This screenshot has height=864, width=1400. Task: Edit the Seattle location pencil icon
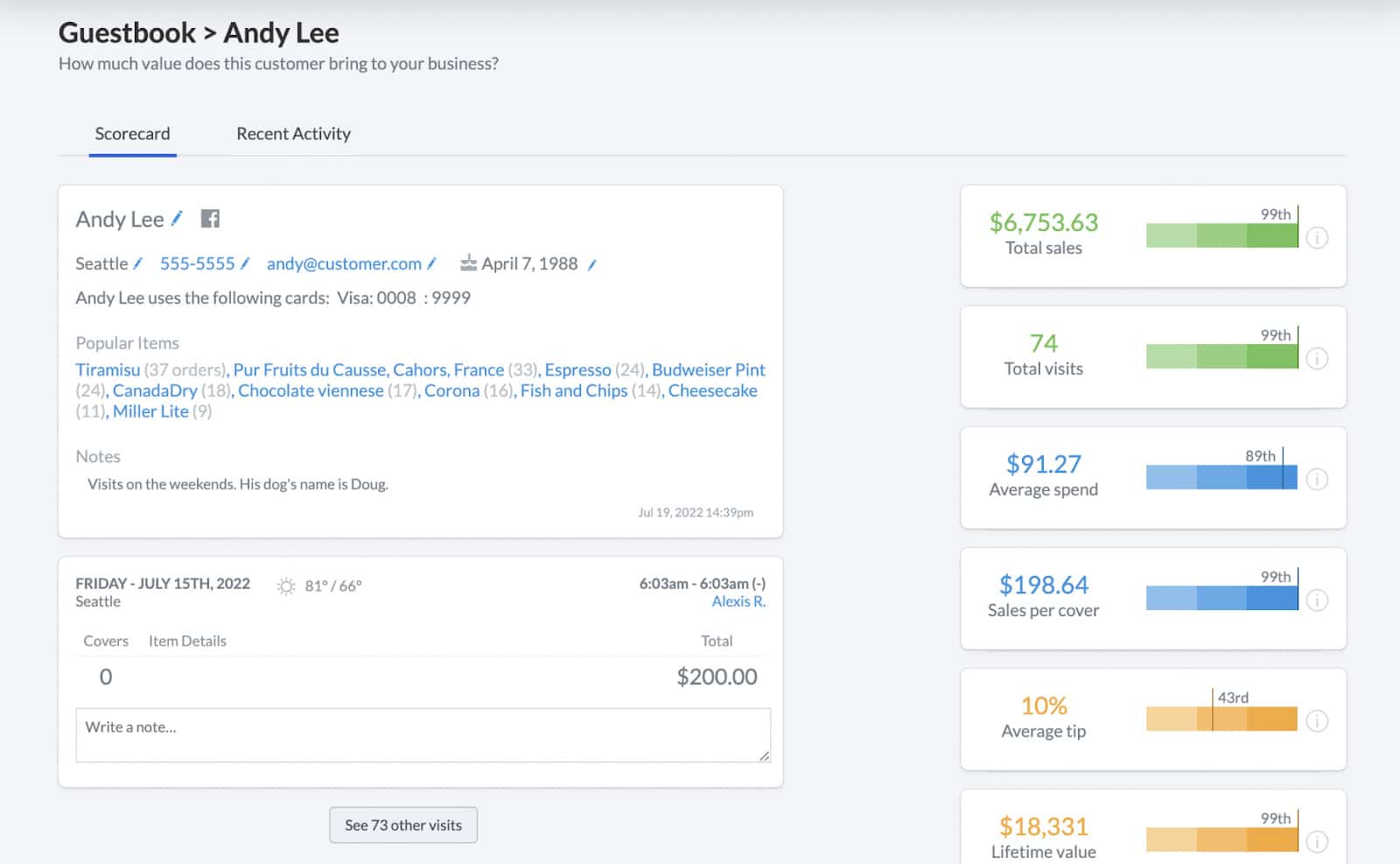(x=137, y=263)
